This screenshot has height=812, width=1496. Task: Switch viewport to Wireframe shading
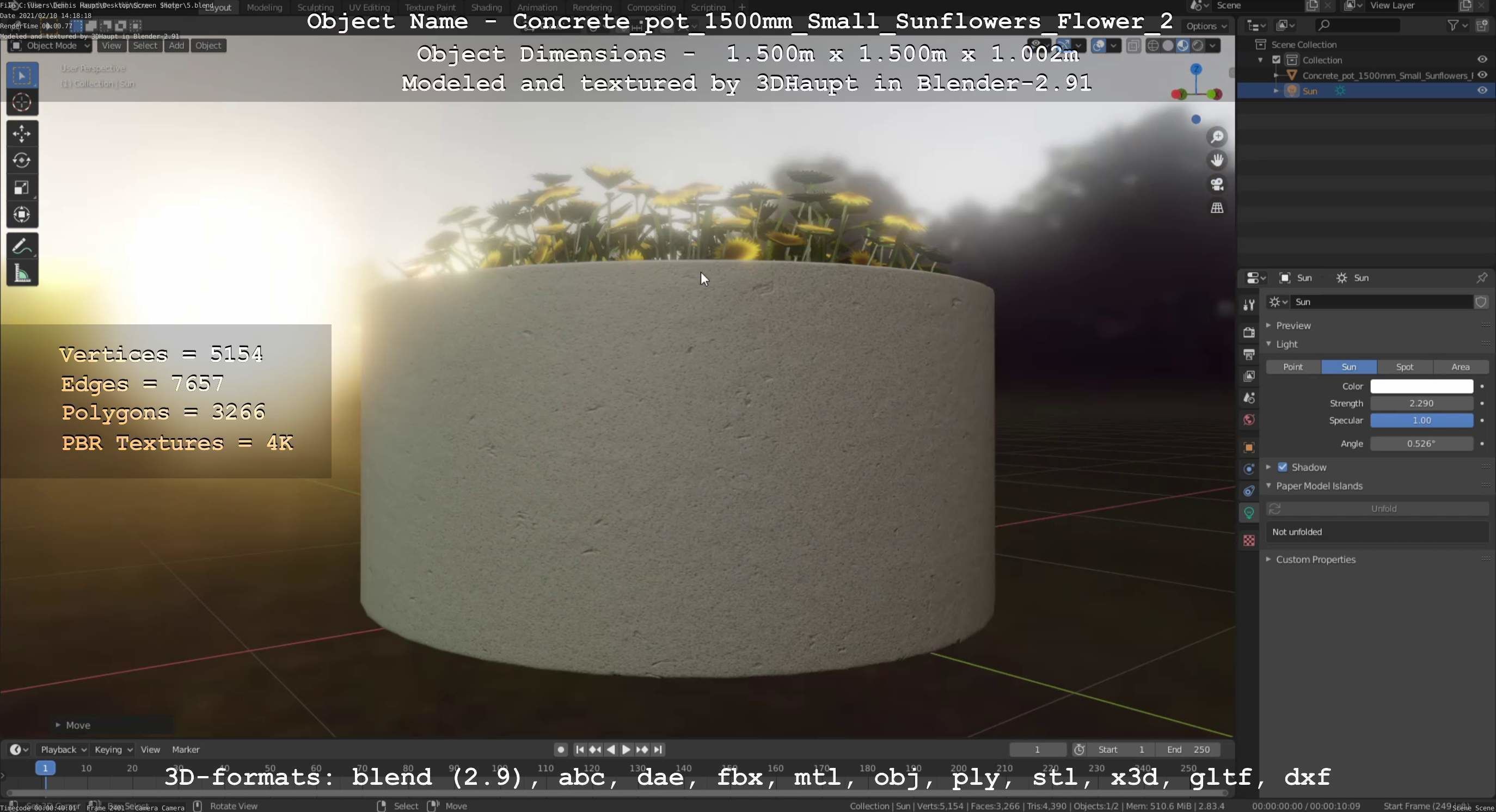tap(1154, 46)
